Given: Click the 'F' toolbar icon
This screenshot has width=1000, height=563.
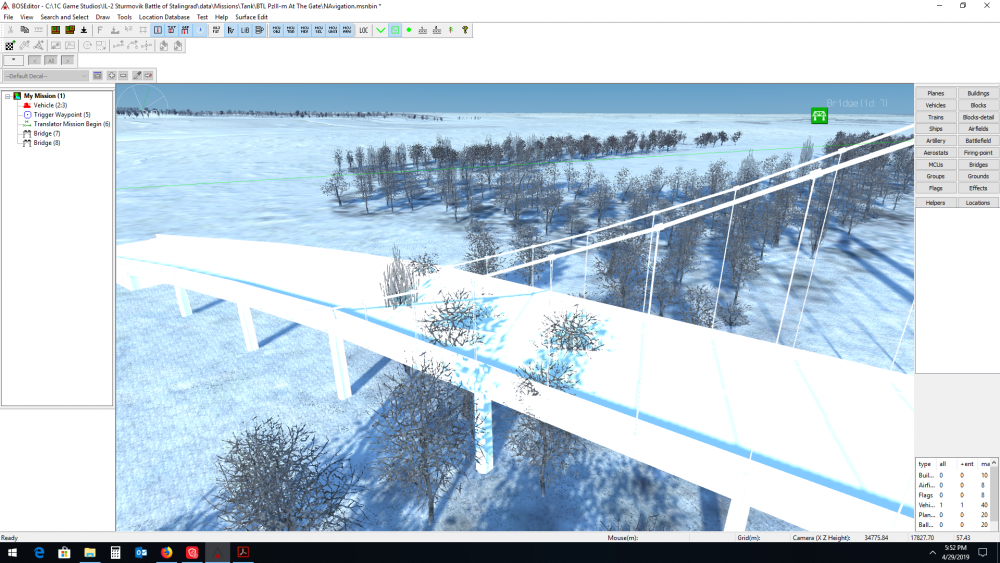Looking at the screenshot, I should 99,30.
